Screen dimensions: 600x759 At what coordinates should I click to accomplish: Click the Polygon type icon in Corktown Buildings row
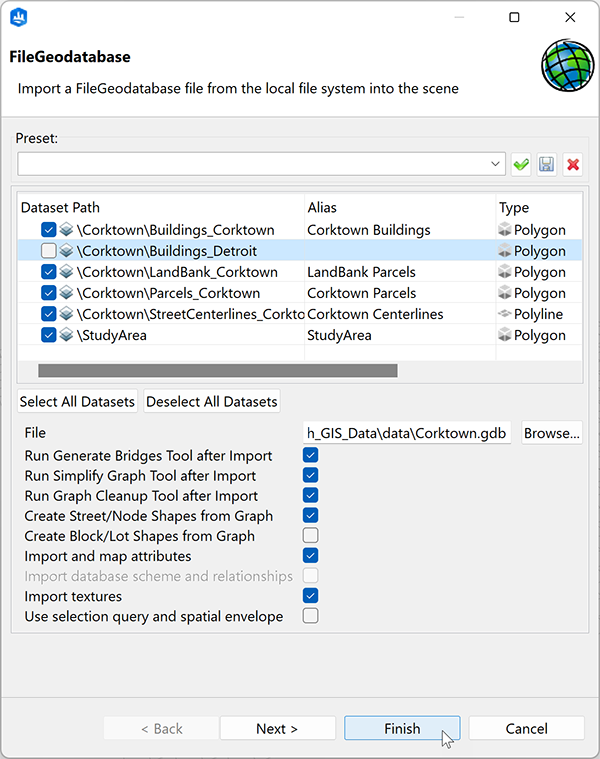[x=505, y=229]
